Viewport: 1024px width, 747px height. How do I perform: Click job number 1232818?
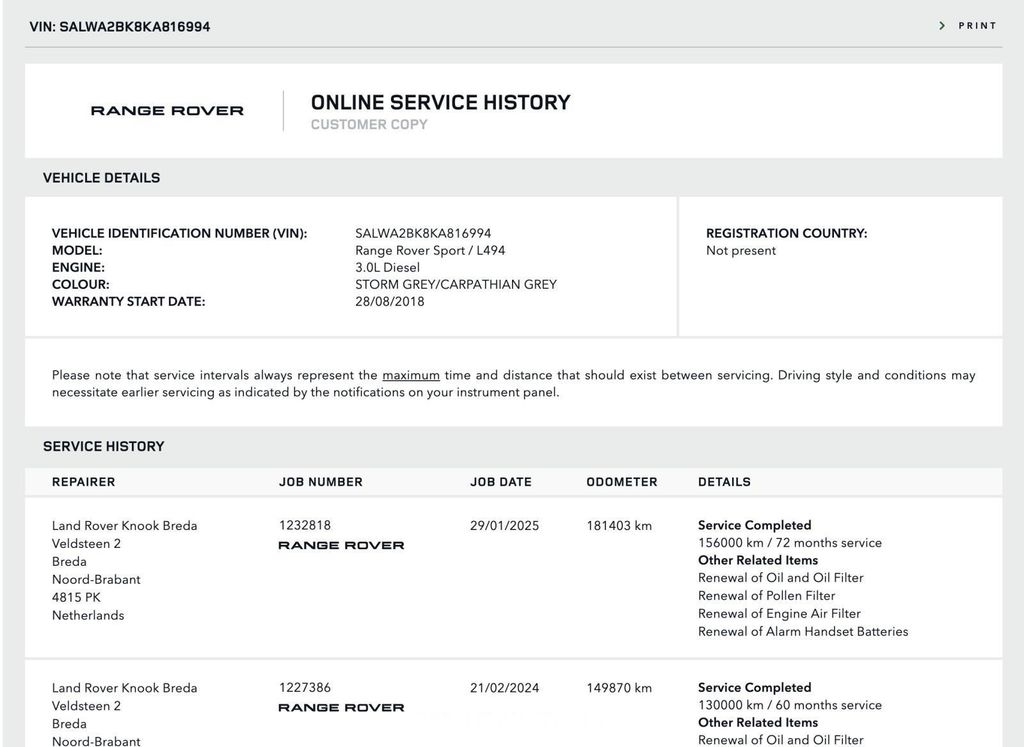click(x=305, y=526)
